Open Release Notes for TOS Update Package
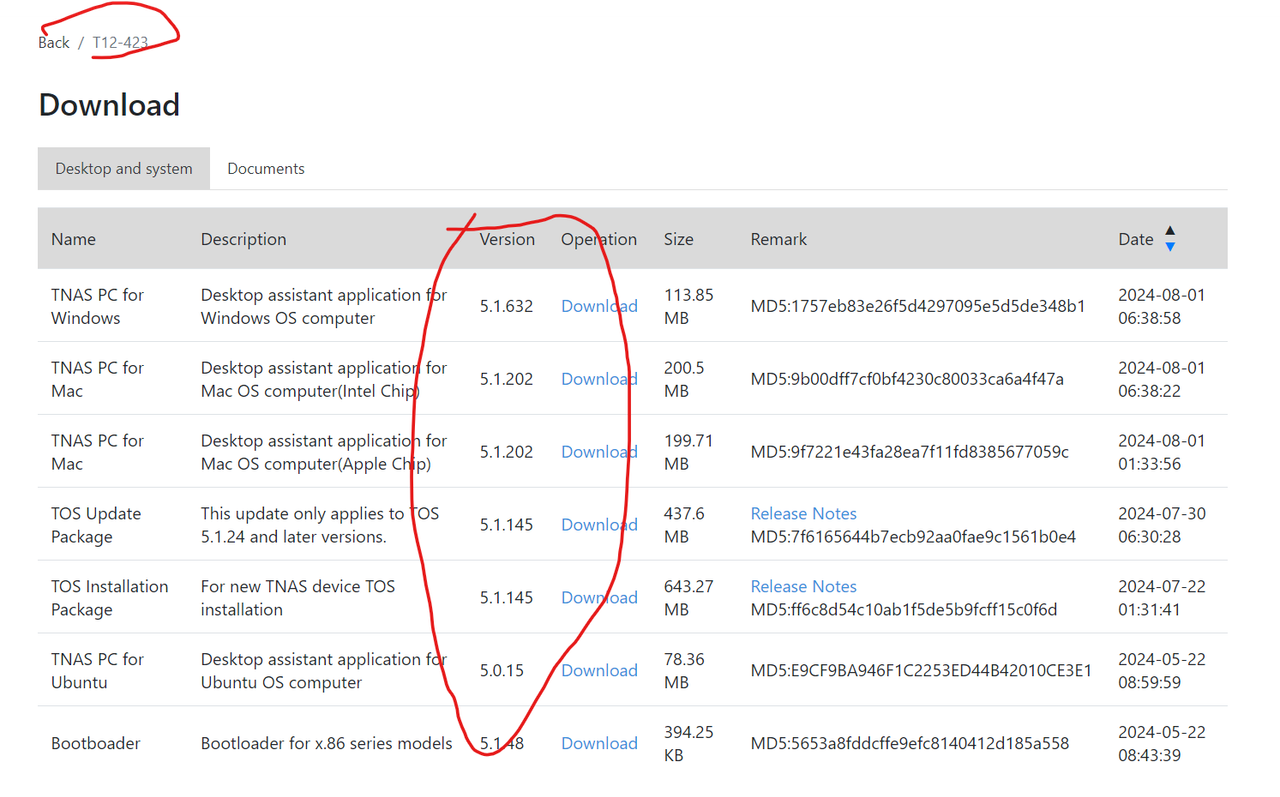Image resolution: width=1280 pixels, height=797 pixels. coord(804,514)
